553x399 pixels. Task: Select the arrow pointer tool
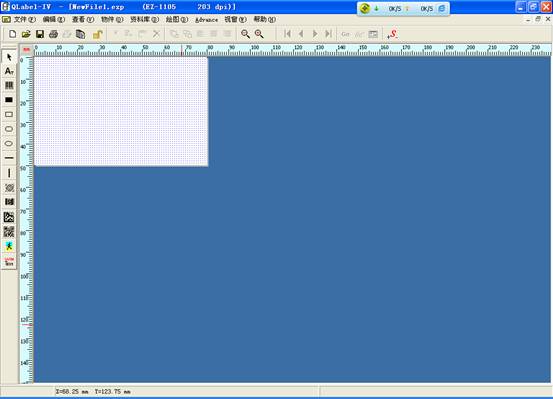(x=9, y=57)
